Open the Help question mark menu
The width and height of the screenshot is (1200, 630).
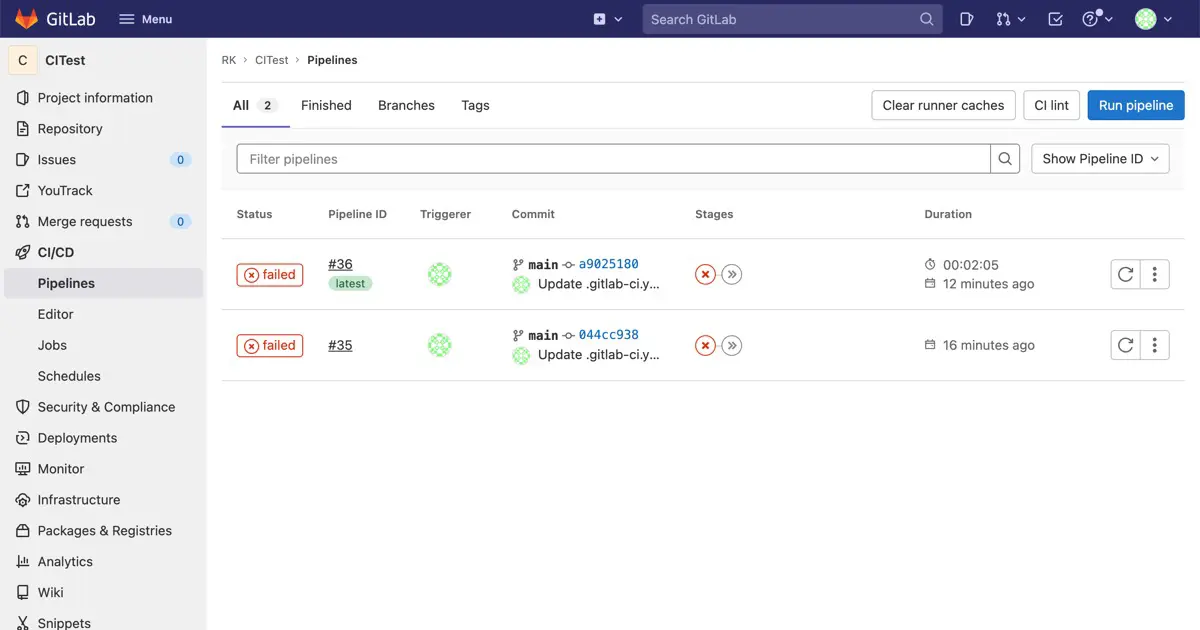(1096, 19)
